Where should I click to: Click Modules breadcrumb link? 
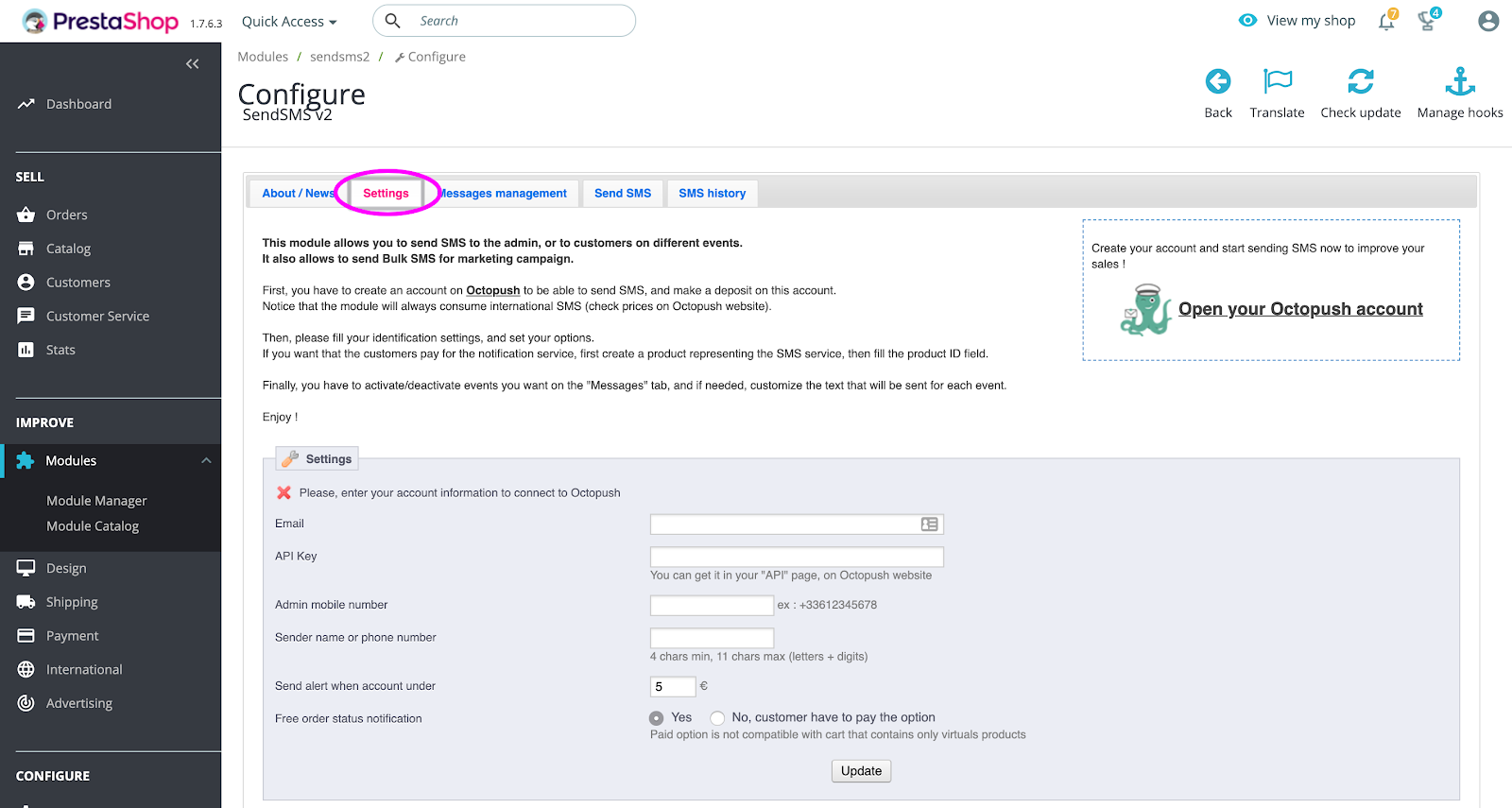pos(263,57)
